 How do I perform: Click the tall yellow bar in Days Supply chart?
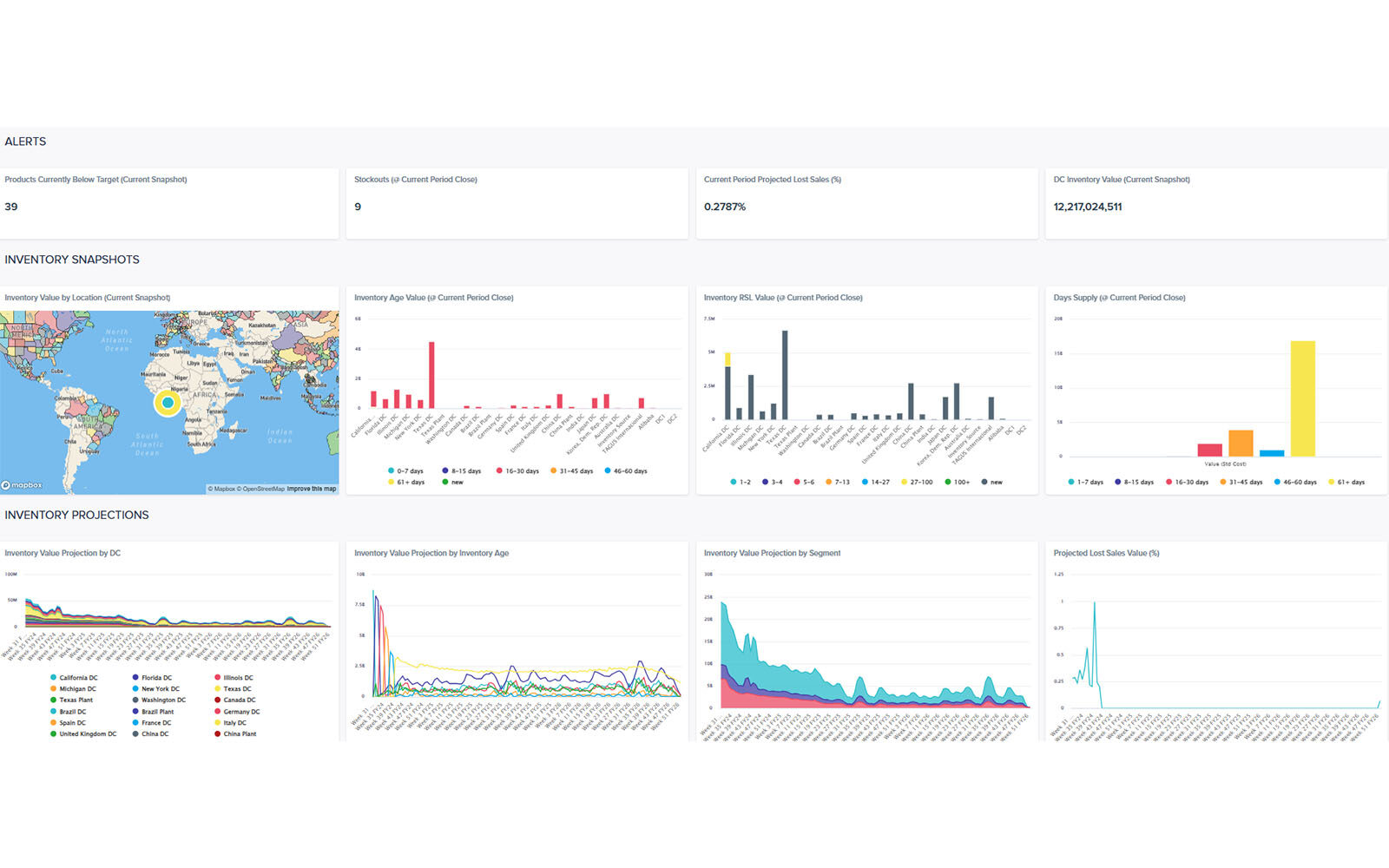click(x=1302, y=398)
